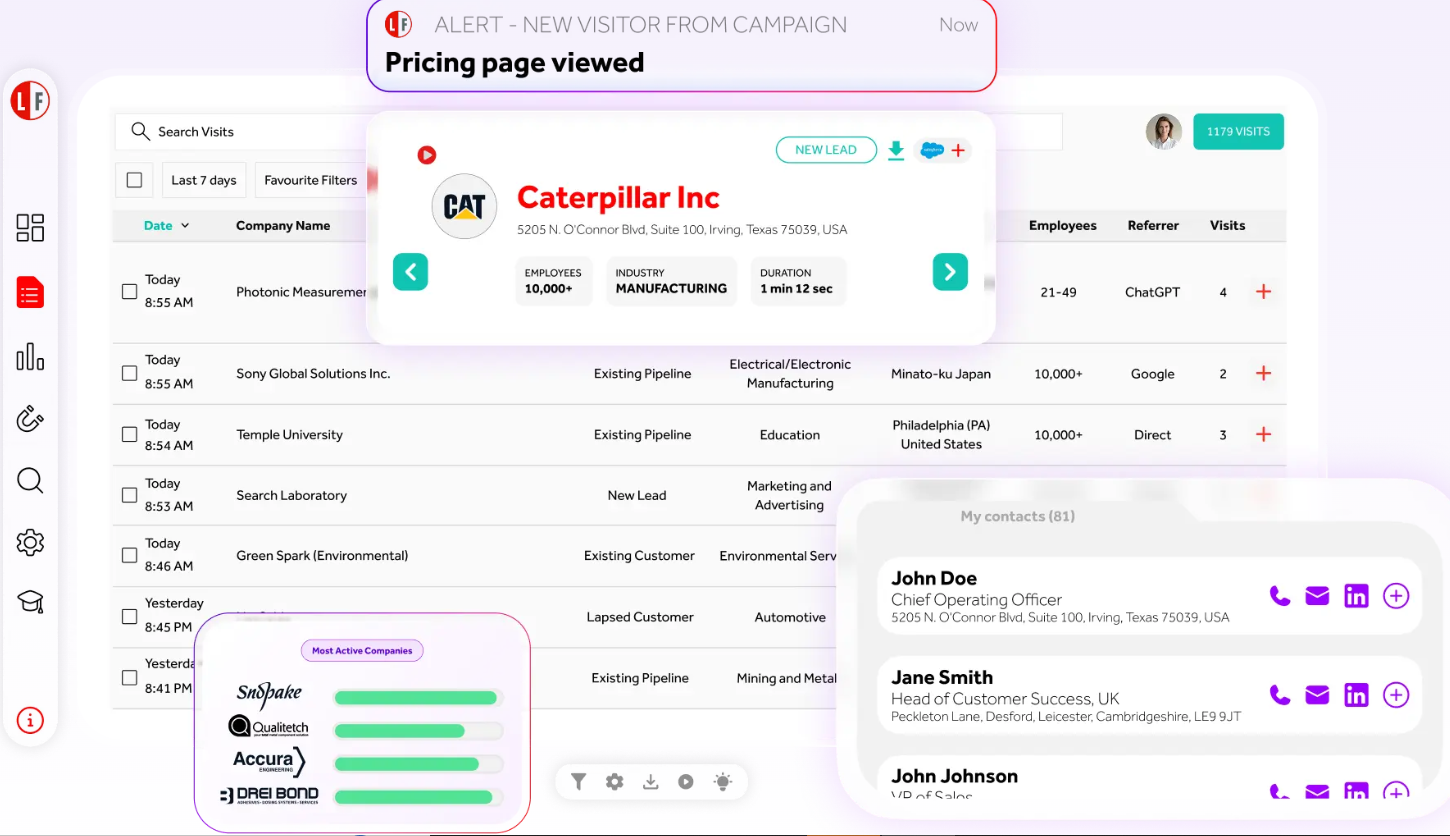The height and width of the screenshot is (836, 1450).
Task: Open the bar chart analytics sidebar icon
Action: 30,356
